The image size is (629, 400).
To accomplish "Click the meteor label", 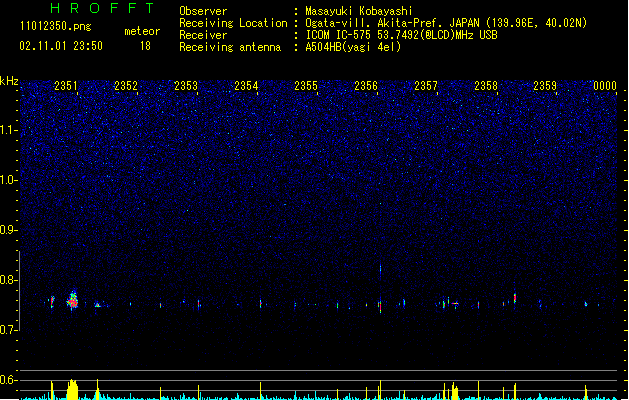I will [142, 31].
